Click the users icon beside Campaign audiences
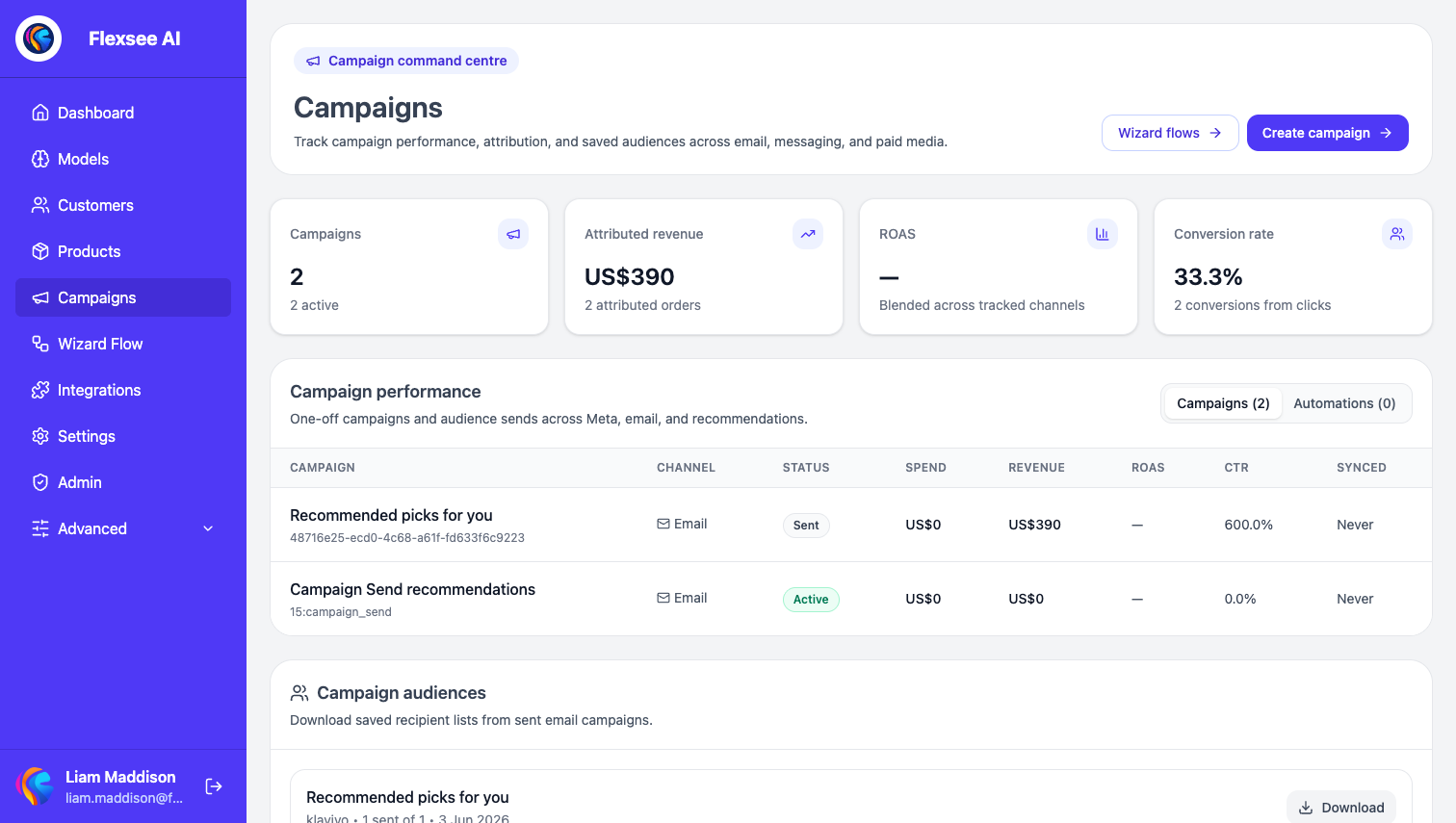1456x823 pixels. click(299, 693)
